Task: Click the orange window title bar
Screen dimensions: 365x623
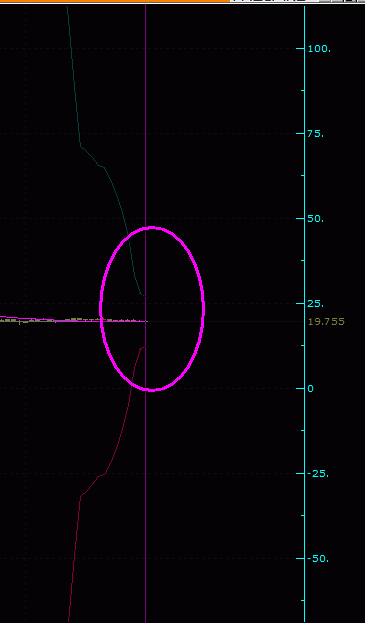Action: 115,1
